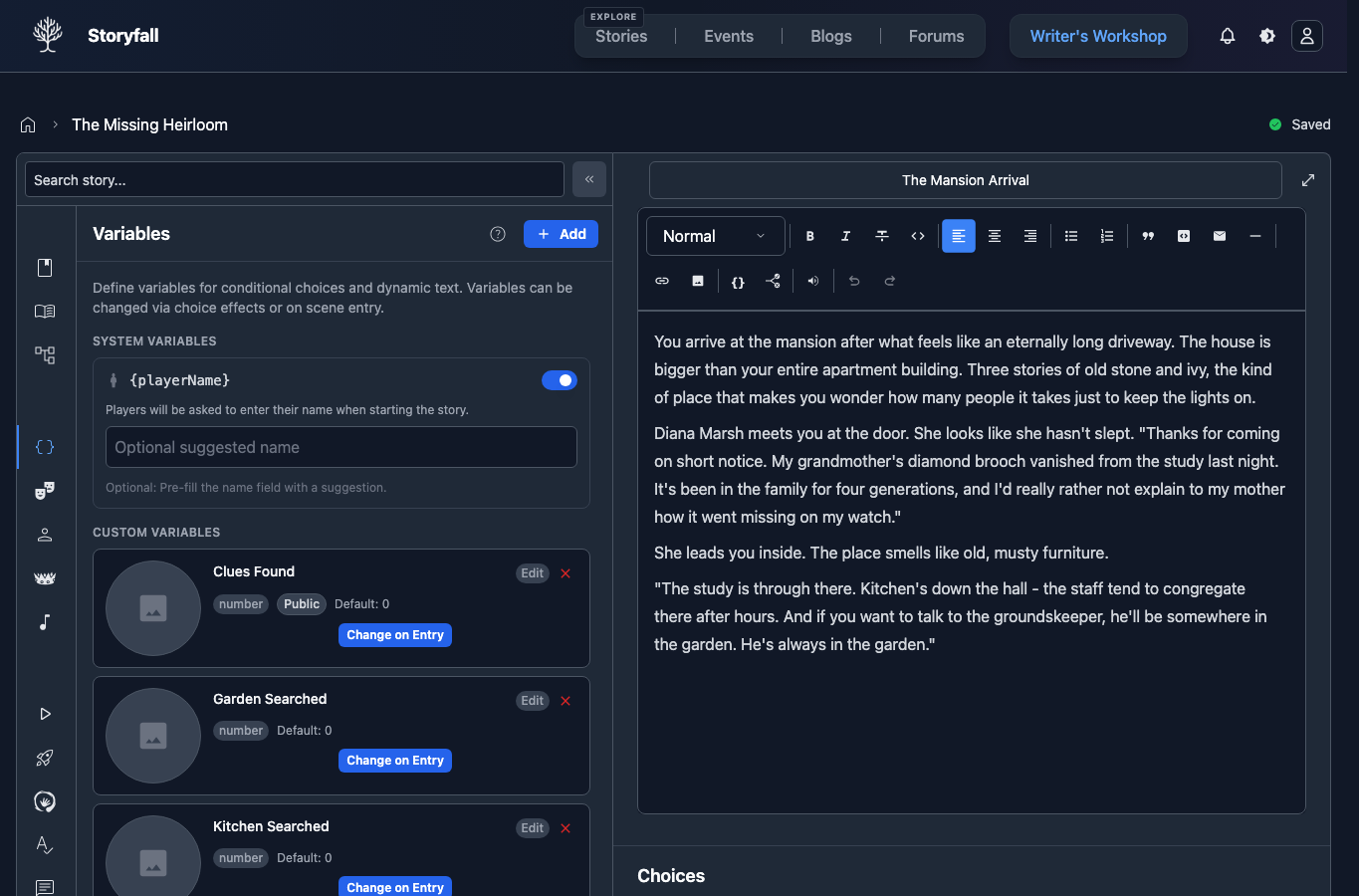Select the story flowchart icon in the sidebar

(x=45, y=354)
